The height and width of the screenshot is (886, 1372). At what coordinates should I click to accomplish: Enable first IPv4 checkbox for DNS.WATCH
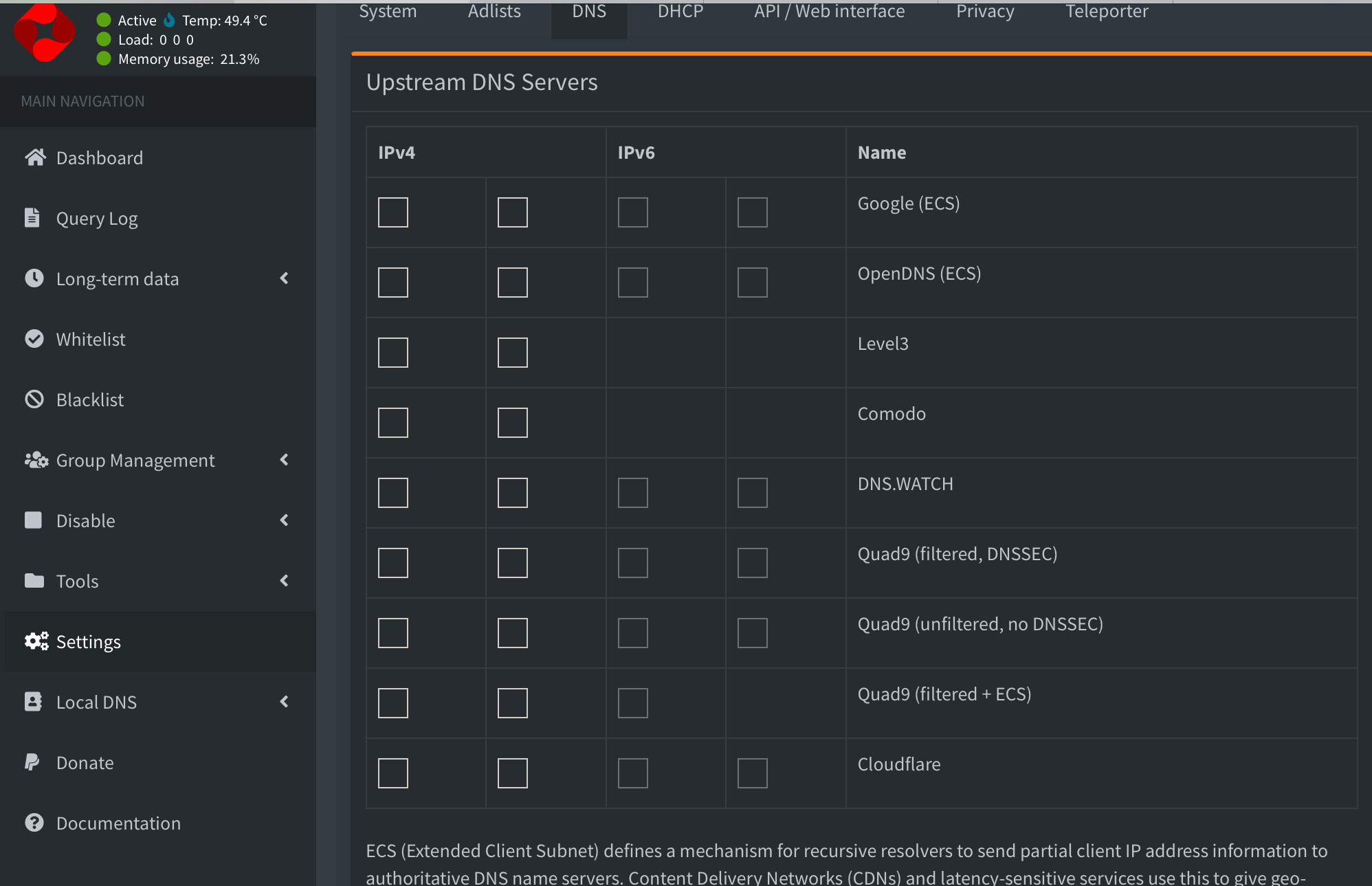point(393,493)
